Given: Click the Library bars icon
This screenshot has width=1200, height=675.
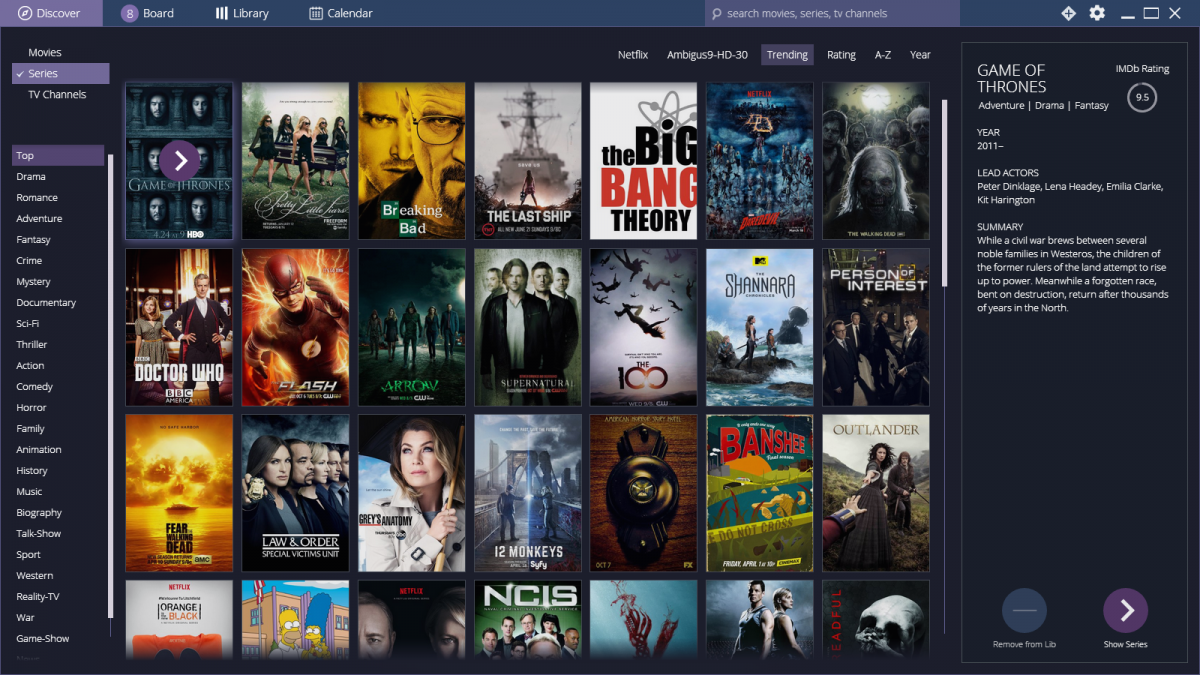Looking at the screenshot, I should tap(221, 13).
